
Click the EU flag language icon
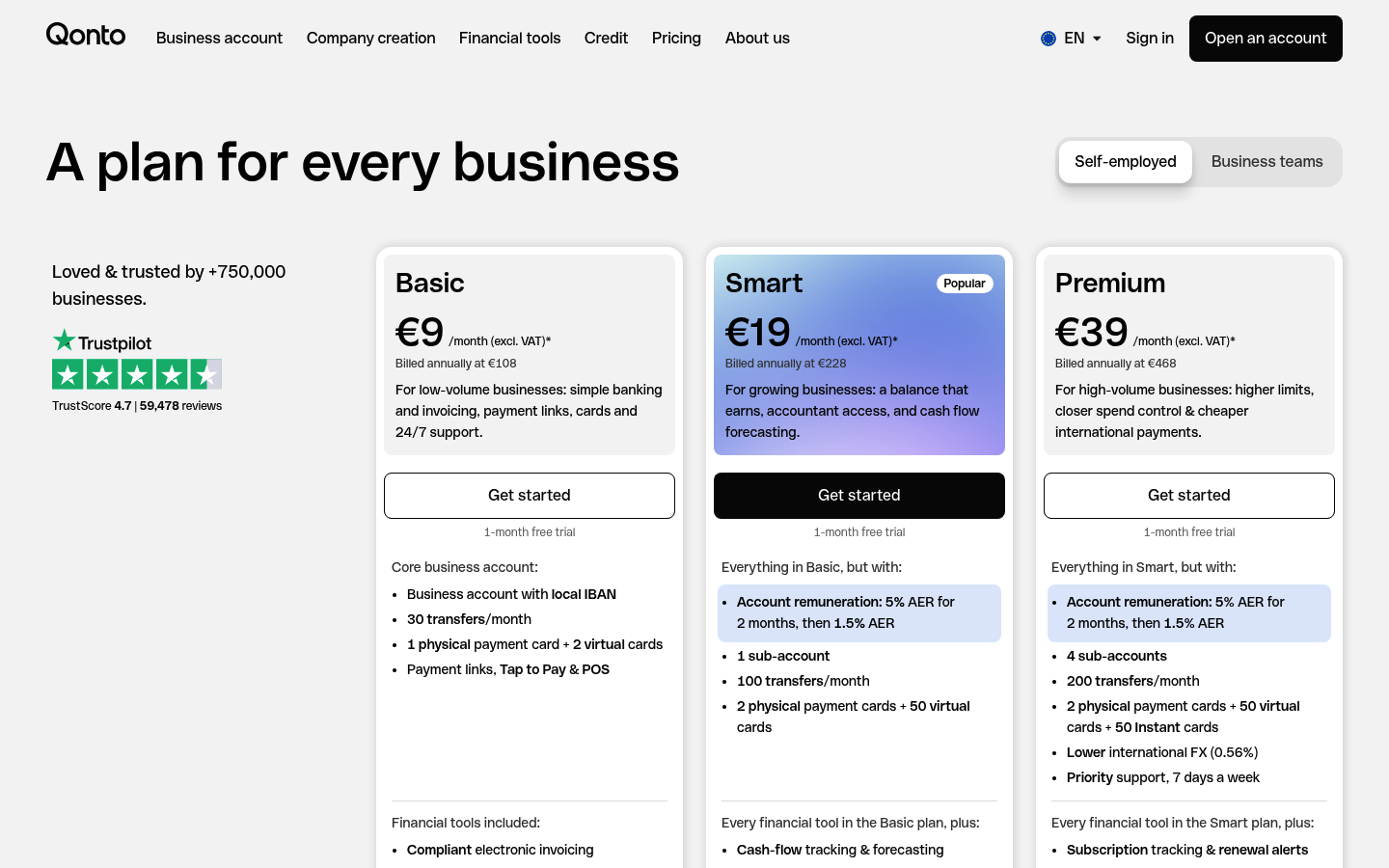[1049, 39]
